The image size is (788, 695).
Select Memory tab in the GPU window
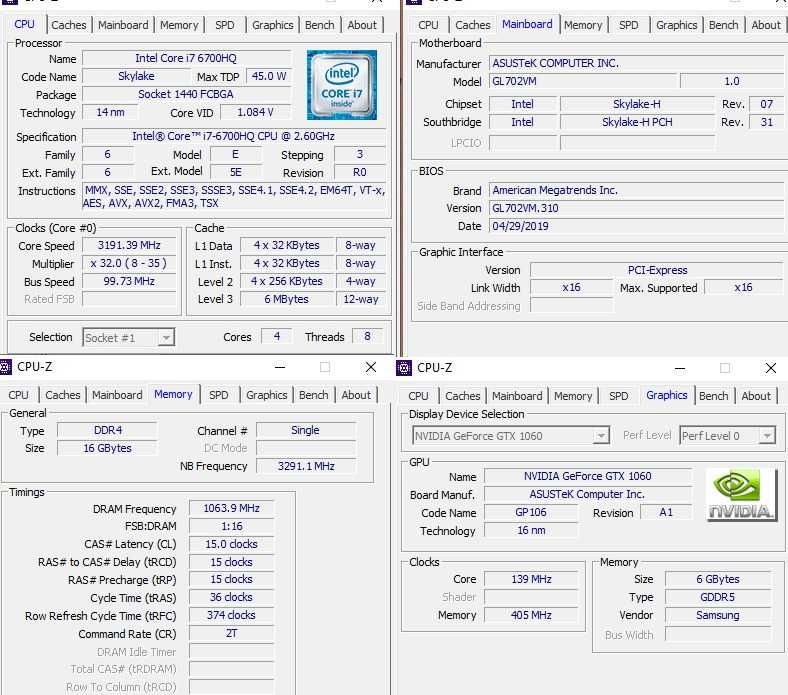coord(573,396)
